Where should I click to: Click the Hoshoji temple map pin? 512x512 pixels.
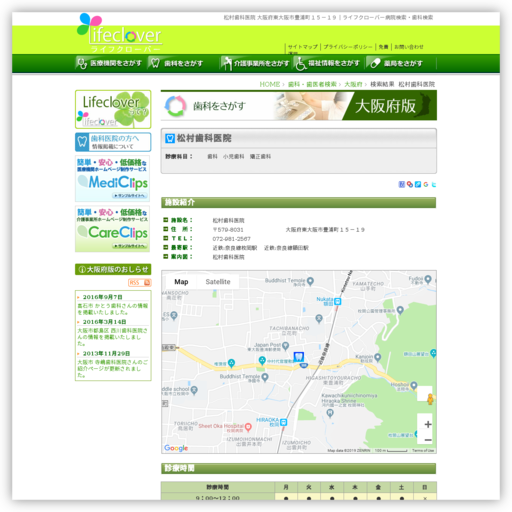[x=414, y=386]
